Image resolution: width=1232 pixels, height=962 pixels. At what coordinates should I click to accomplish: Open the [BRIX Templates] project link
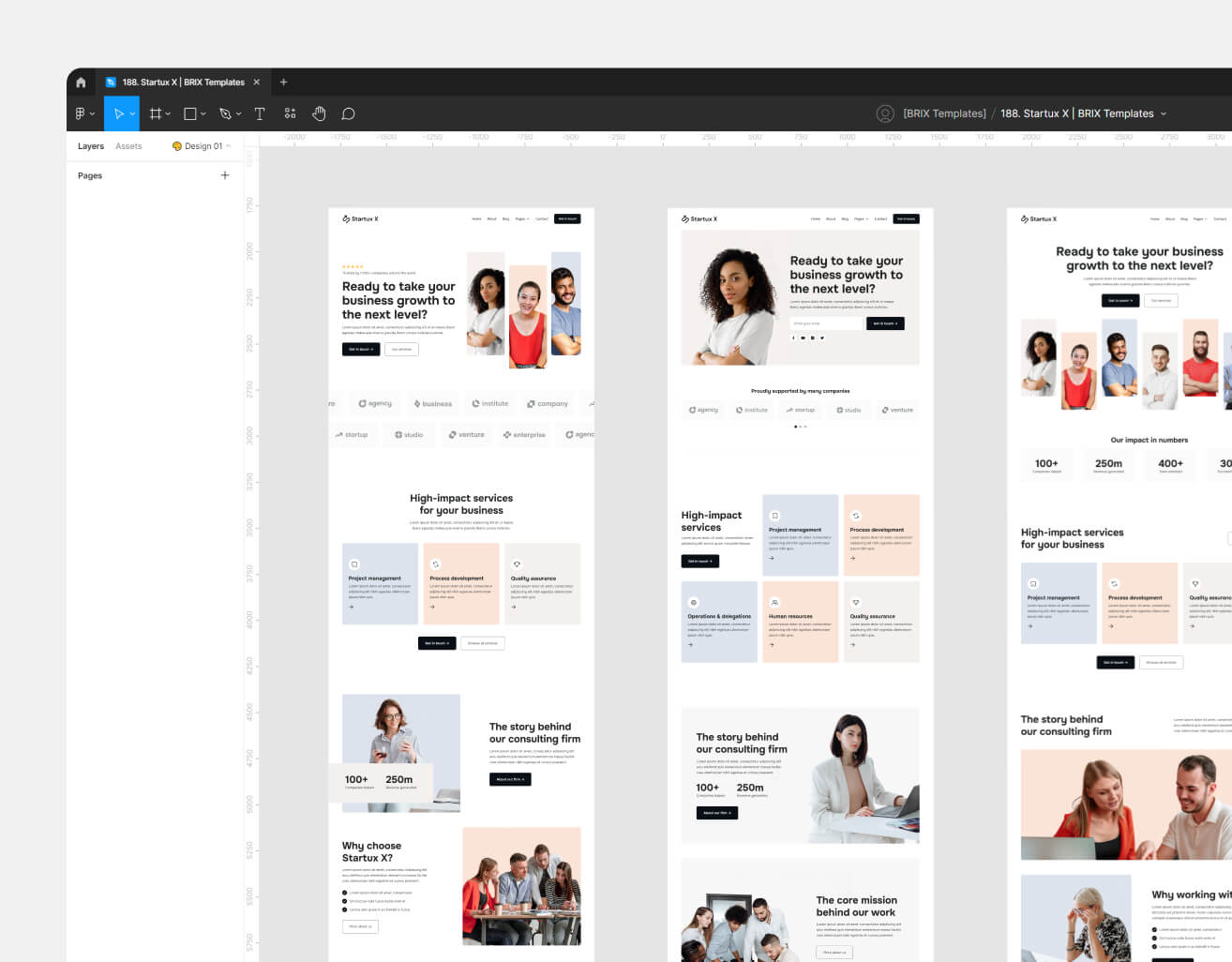coord(944,113)
